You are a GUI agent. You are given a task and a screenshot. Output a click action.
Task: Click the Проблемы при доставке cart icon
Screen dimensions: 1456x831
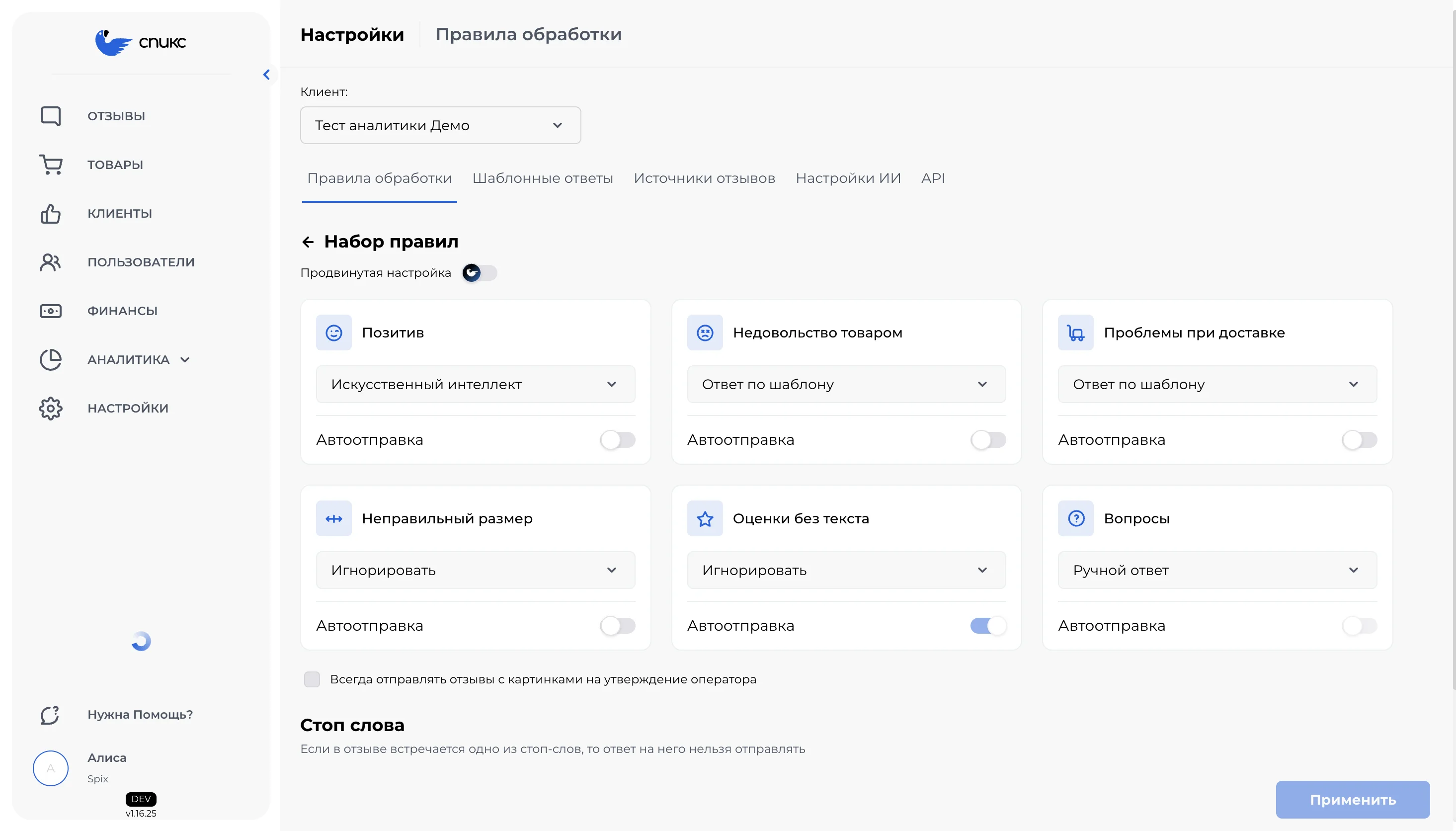[1076, 332]
